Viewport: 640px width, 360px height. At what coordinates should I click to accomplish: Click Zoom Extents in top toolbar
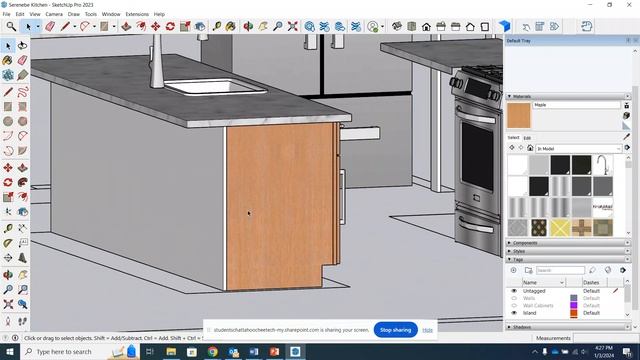coord(293,27)
